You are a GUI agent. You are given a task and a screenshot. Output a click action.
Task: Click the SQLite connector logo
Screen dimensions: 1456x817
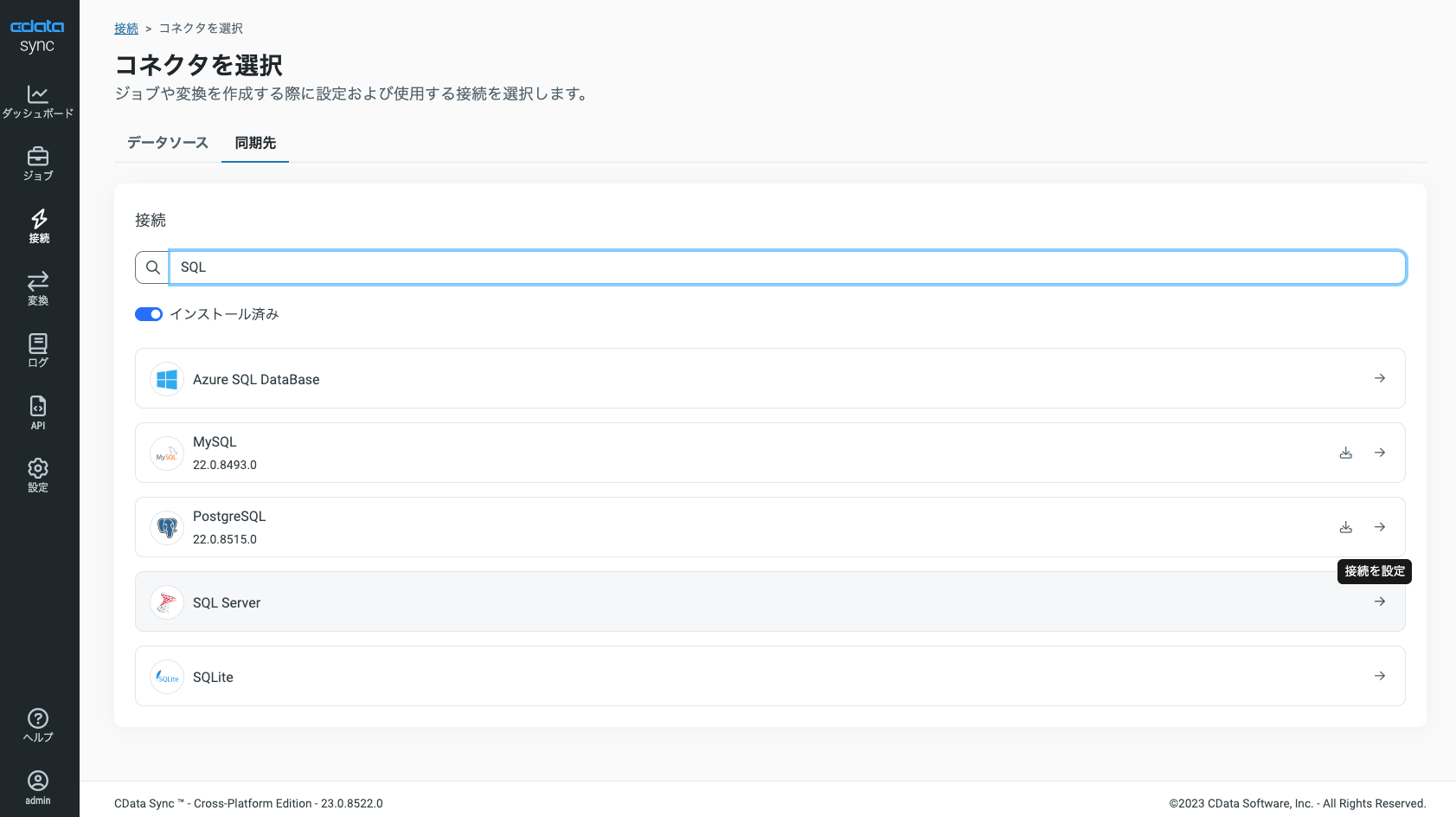[x=167, y=677]
